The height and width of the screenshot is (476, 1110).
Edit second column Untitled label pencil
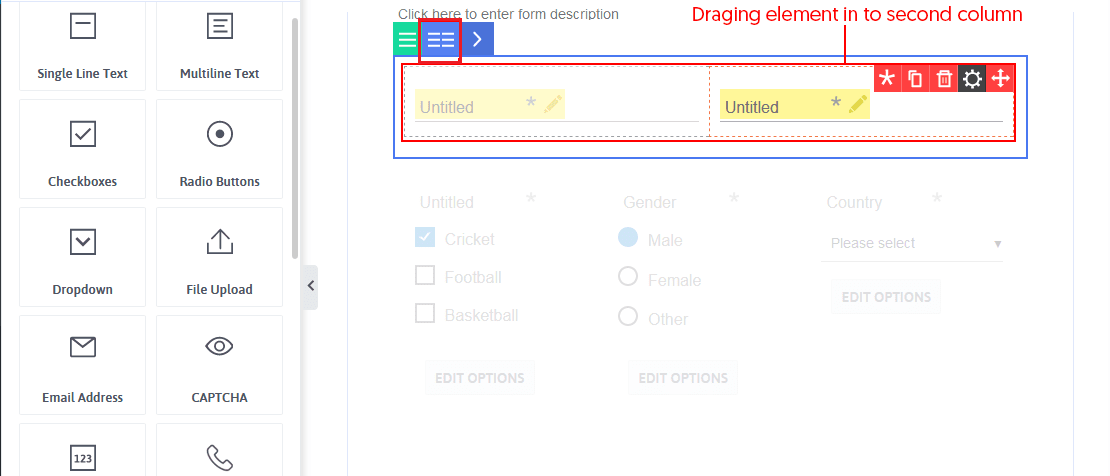pyautogui.click(x=857, y=105)
